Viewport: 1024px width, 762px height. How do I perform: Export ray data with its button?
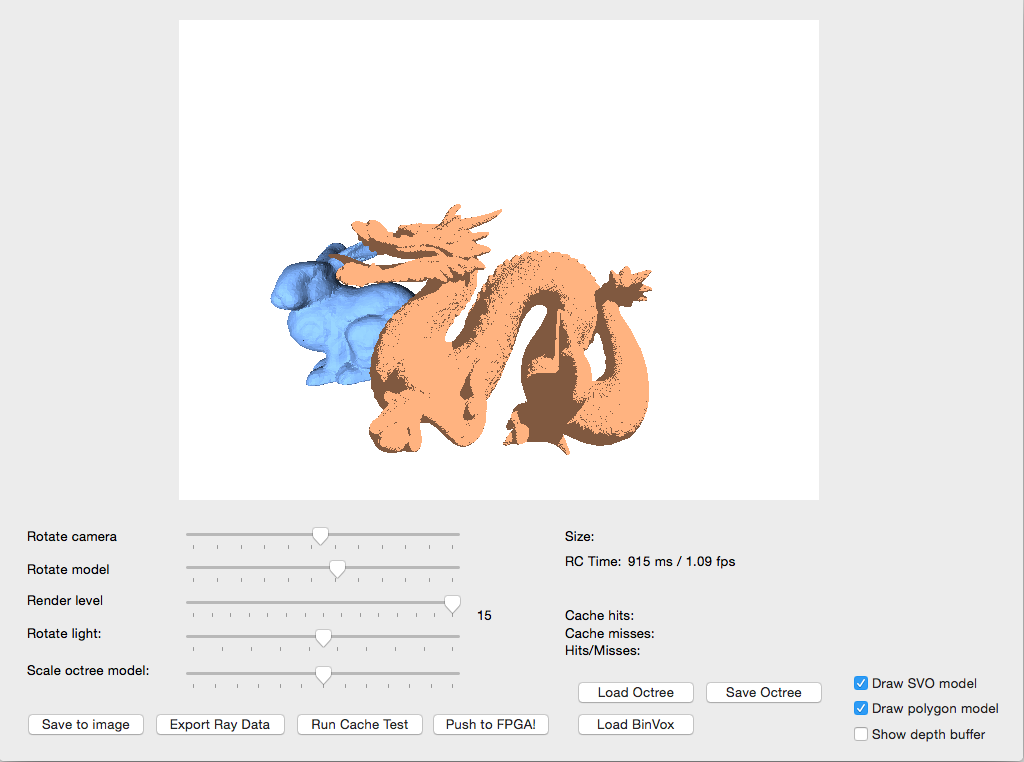click(220, 724)
